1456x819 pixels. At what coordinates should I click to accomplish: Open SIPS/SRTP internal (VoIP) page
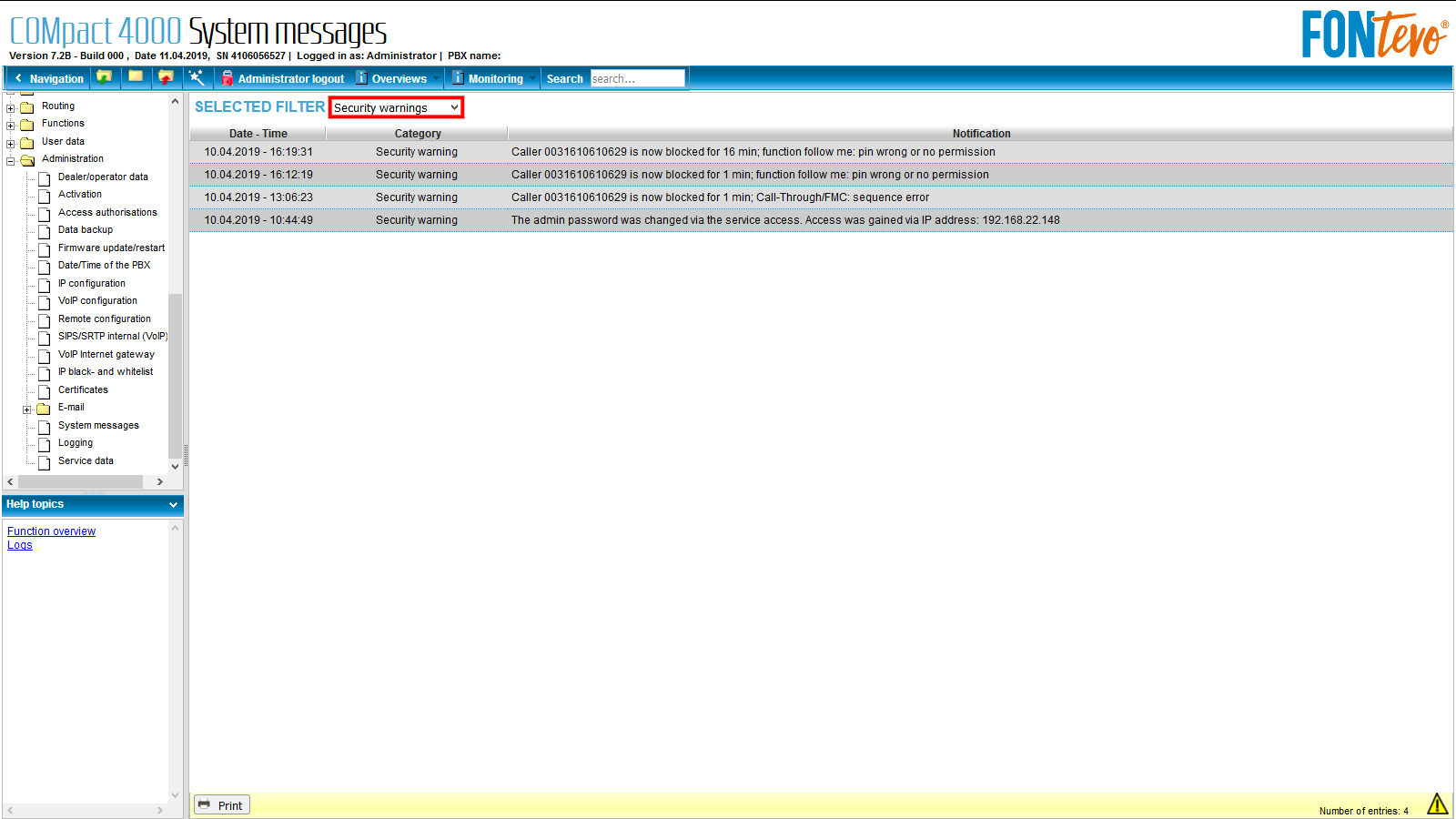point(113,337)
